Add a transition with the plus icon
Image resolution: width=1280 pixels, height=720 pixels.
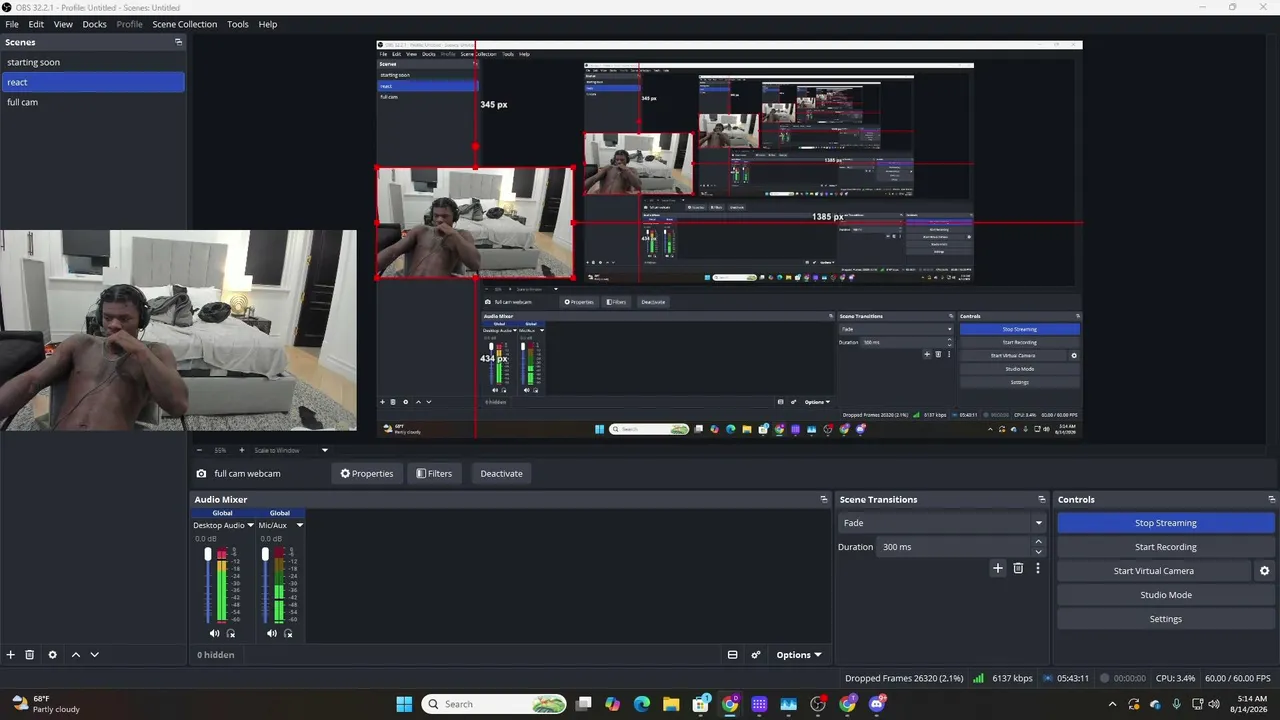point(997,568)
